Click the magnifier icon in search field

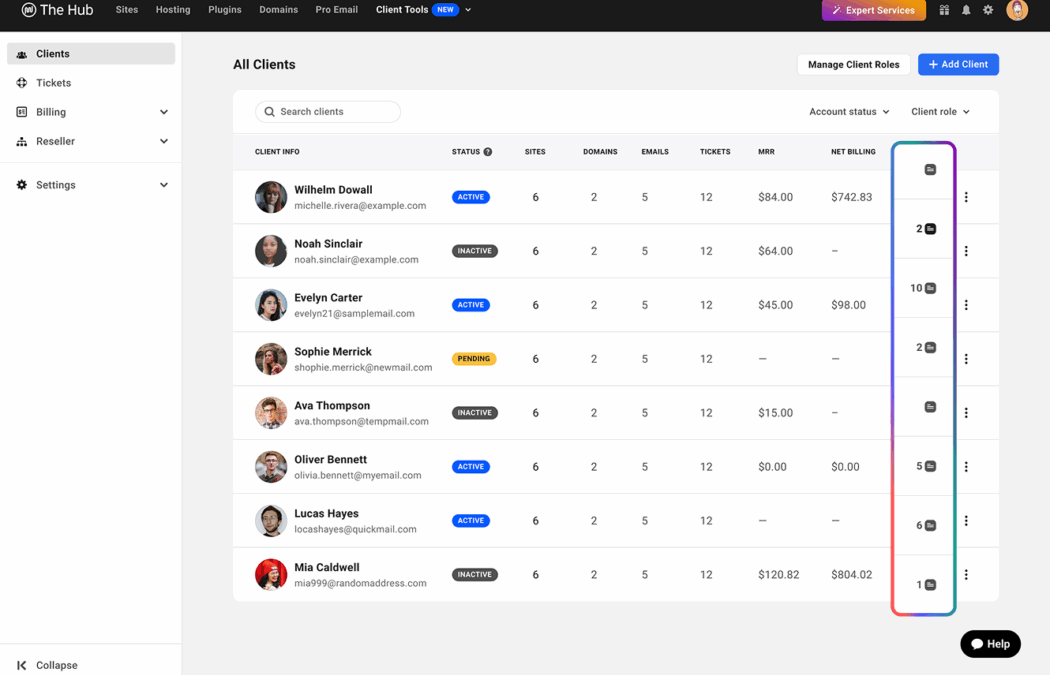pyautogui.click(x=269, y=111)
